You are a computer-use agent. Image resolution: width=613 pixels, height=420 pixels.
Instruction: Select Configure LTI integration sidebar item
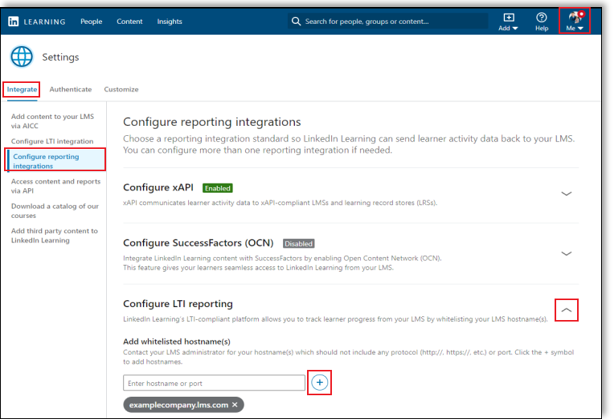52,141
